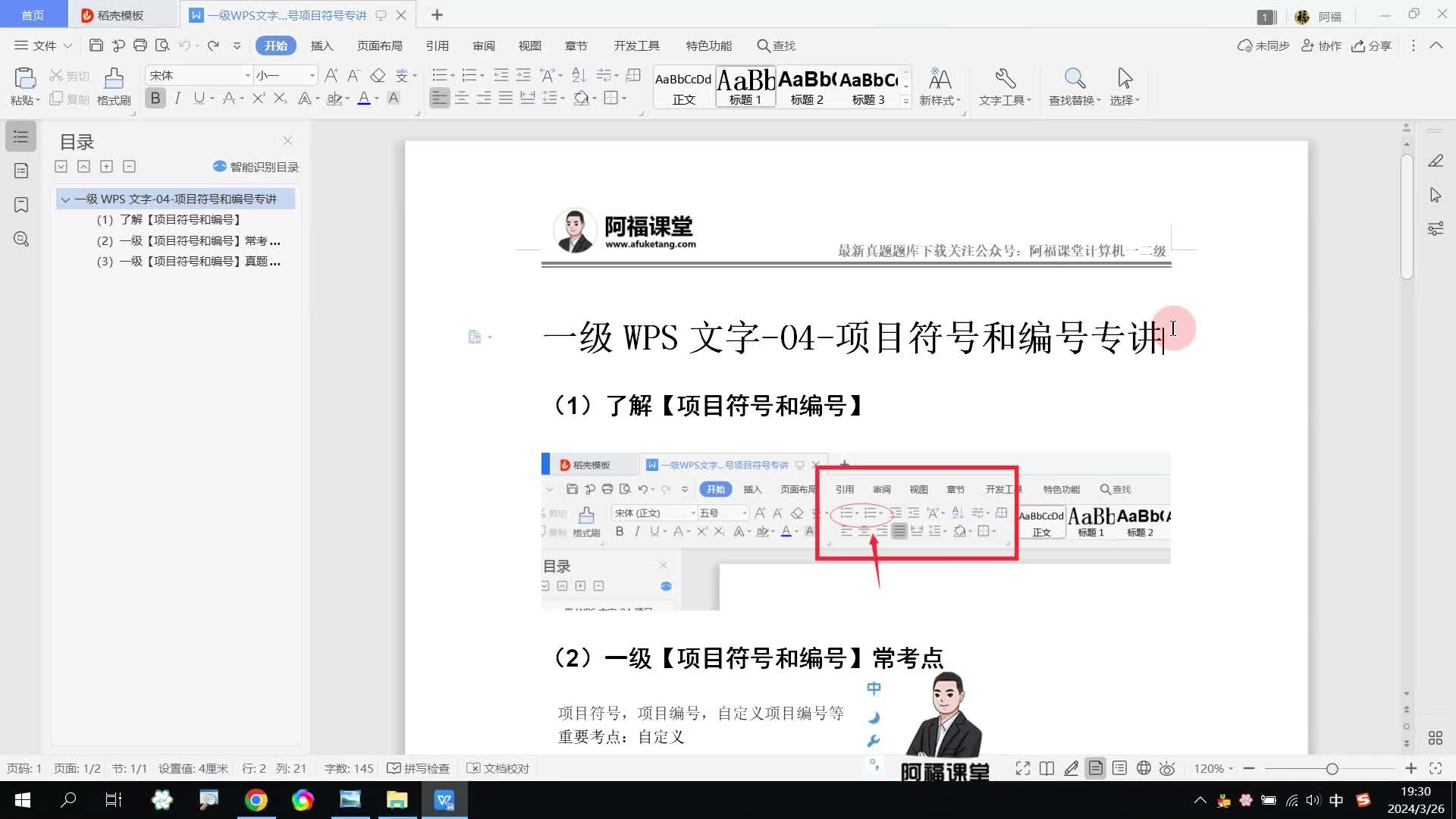Click the Text Tools (文字工具) wrench icon
This screenshot has height=819, width=1456.
[x=1005, y=79]
